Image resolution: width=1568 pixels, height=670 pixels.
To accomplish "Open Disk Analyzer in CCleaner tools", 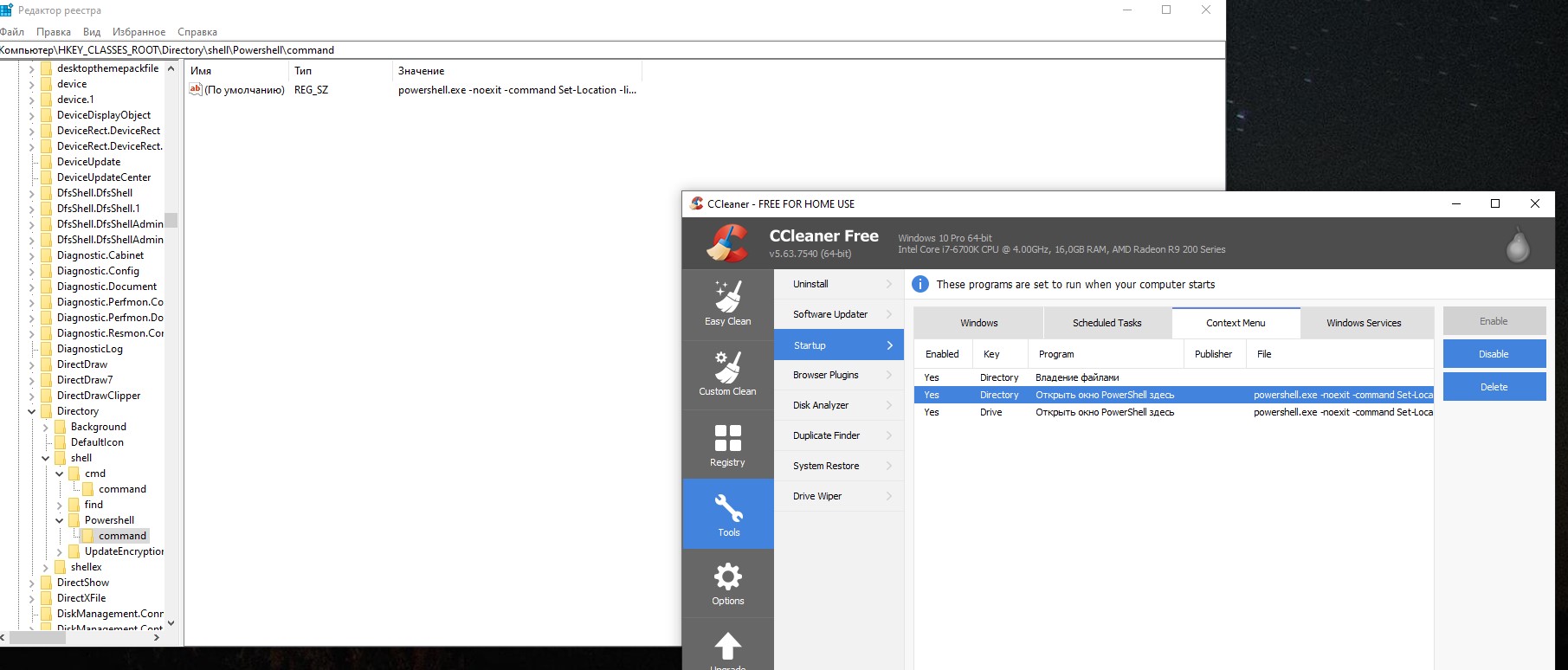I will pyautogui.click(x=838, y=405).
